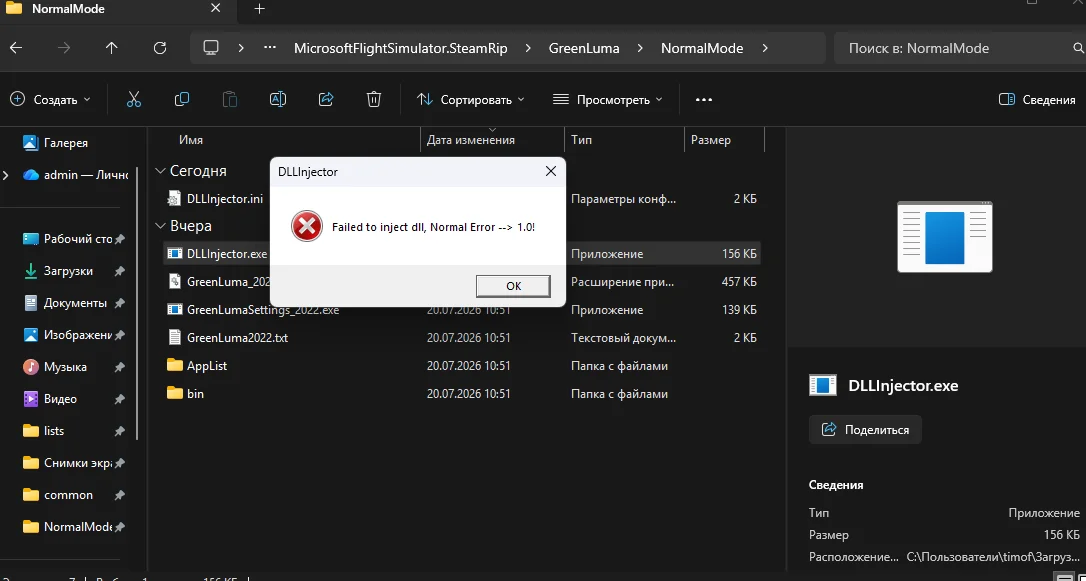Image resolution: width=1086 pixels, height=581 pixels.
Task: Go back with the back arrow
Action: coord(15,48)
